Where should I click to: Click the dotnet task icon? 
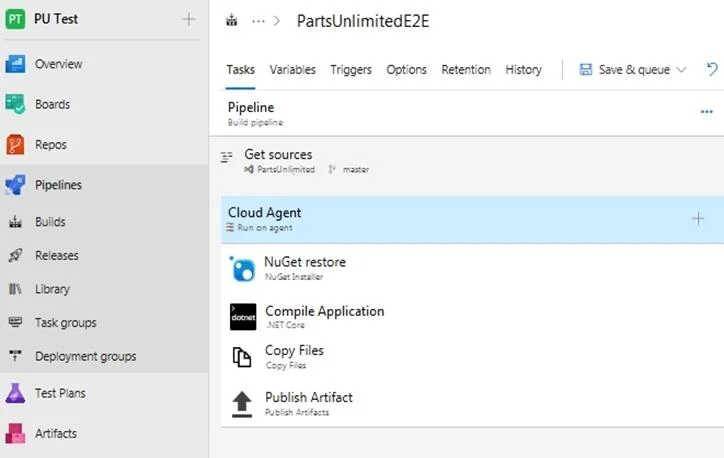click(243, 317)
